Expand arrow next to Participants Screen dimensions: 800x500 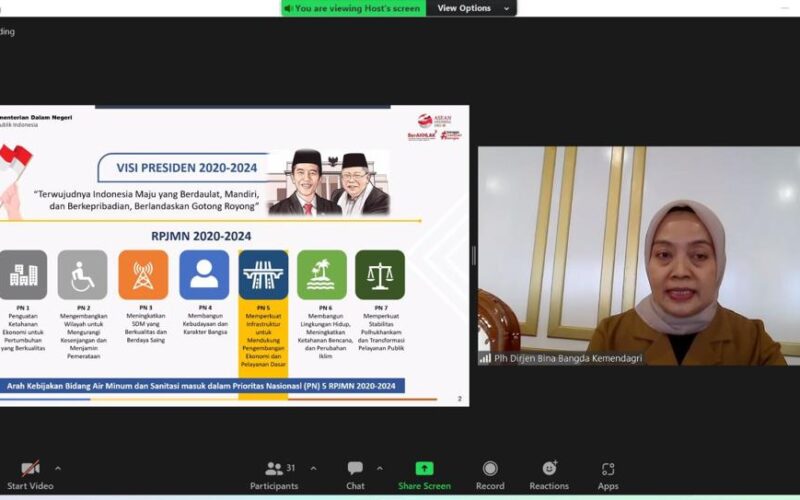313,468
